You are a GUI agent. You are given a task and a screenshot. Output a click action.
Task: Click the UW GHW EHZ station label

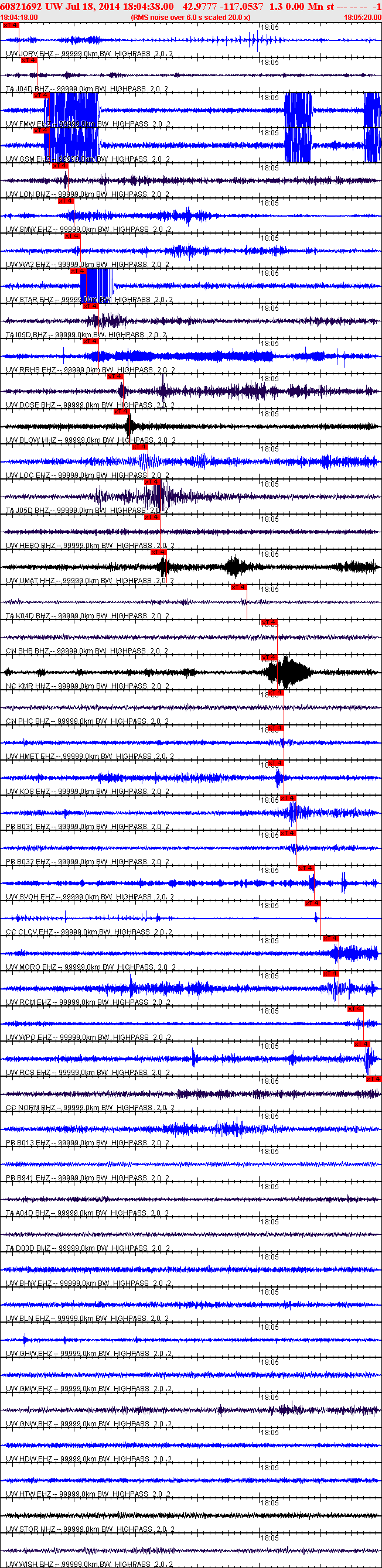(x=30, y=1354)
